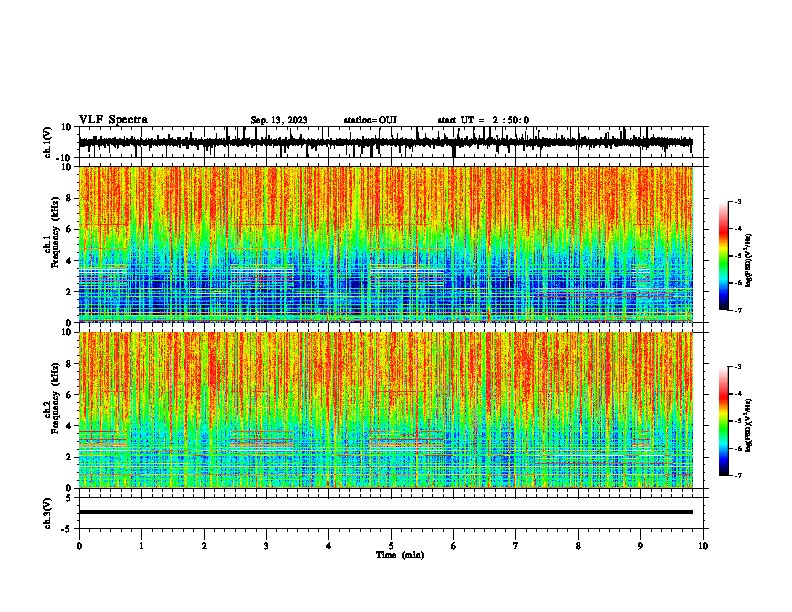Click the -5 tick label on the ch.3(V) axis
792x612 pixels.
67,529
